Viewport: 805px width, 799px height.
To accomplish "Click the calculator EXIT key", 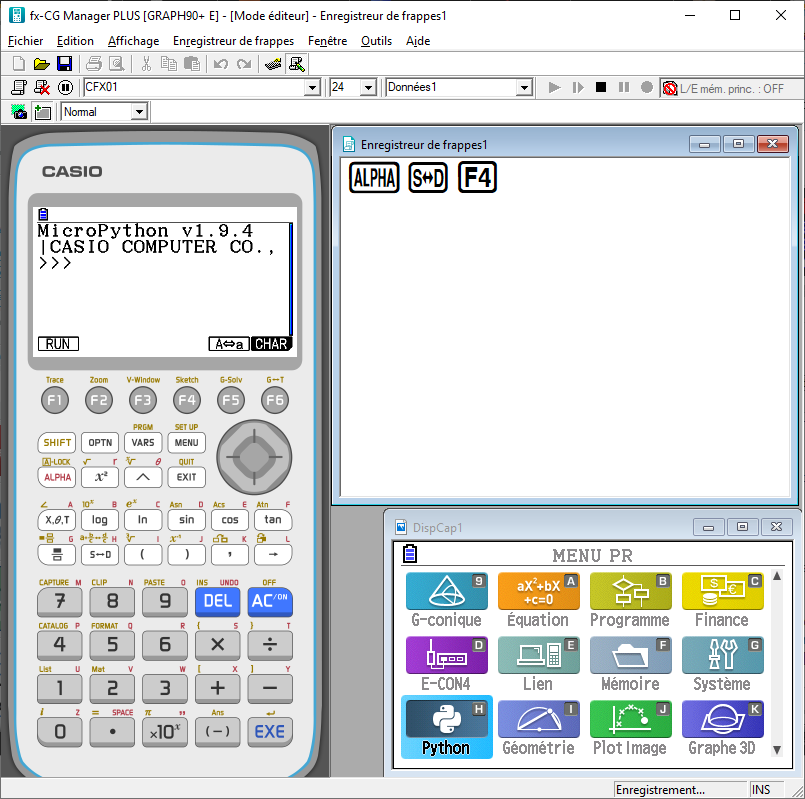I will coord(186,478).
